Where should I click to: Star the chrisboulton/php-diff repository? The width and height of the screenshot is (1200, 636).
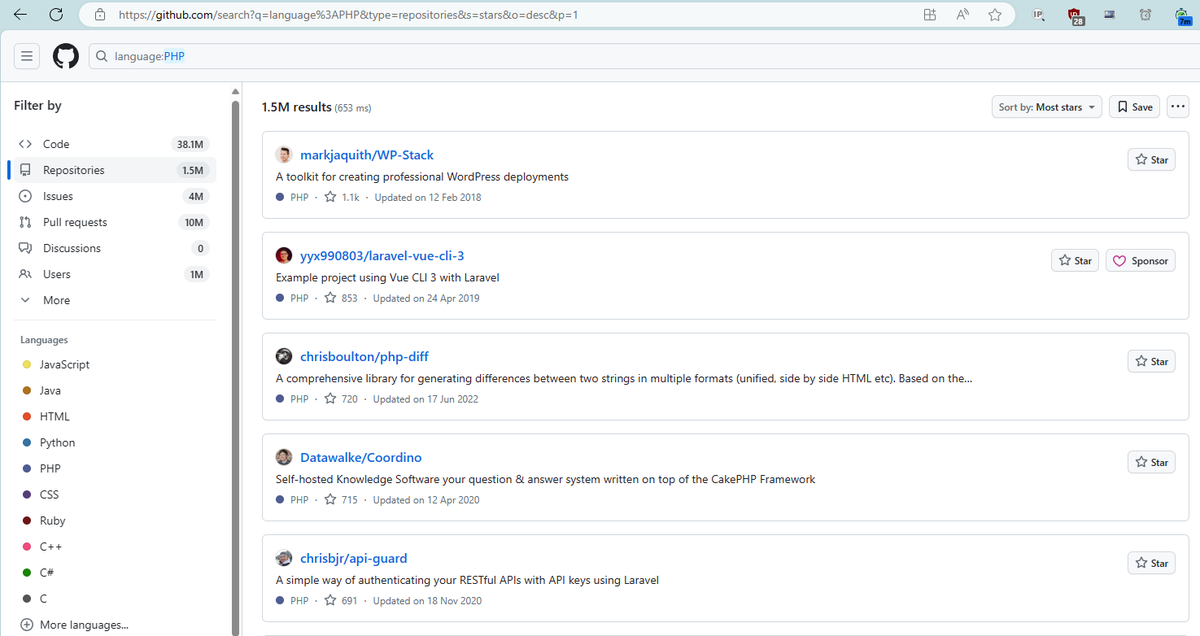1151,361
